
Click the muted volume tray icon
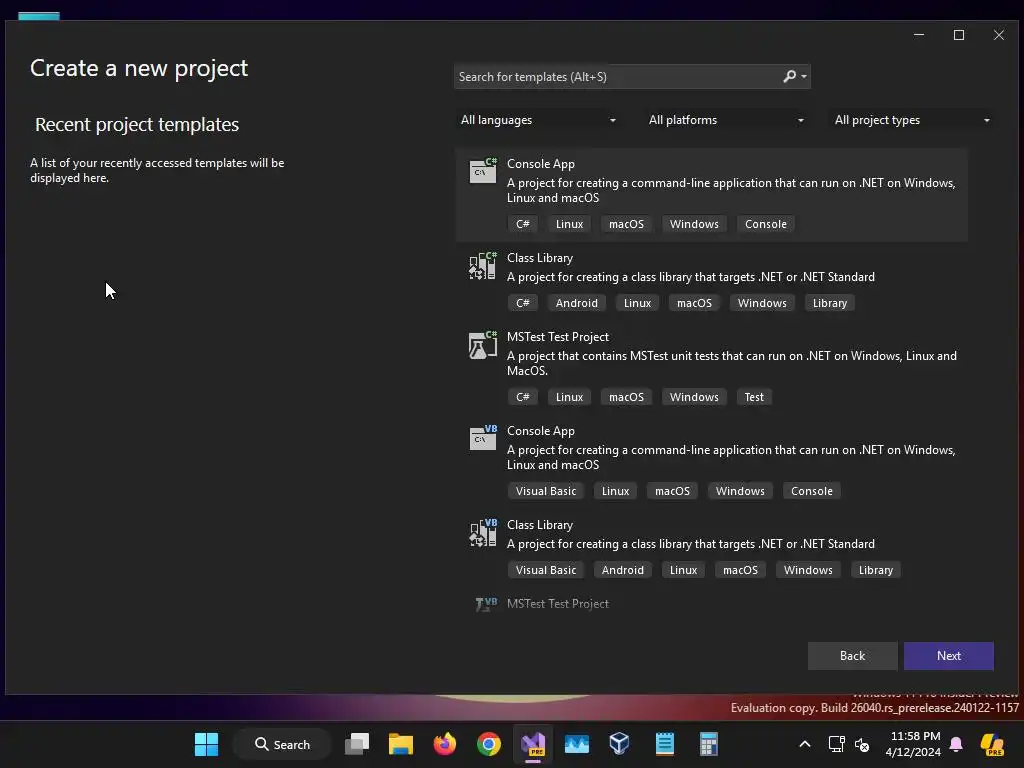(862, 744)
